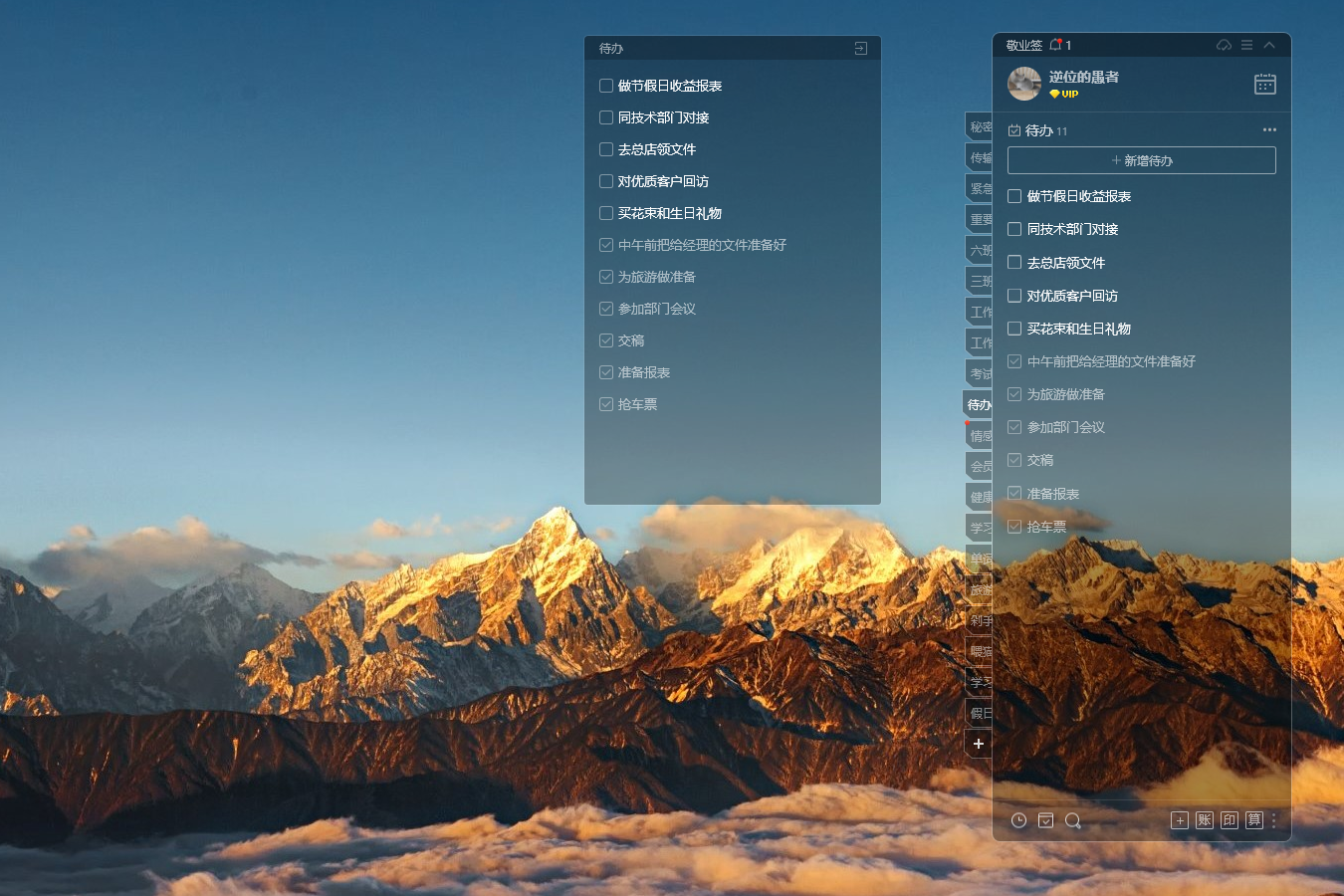Click username 逆位的愚者

tap(1083, 77)
